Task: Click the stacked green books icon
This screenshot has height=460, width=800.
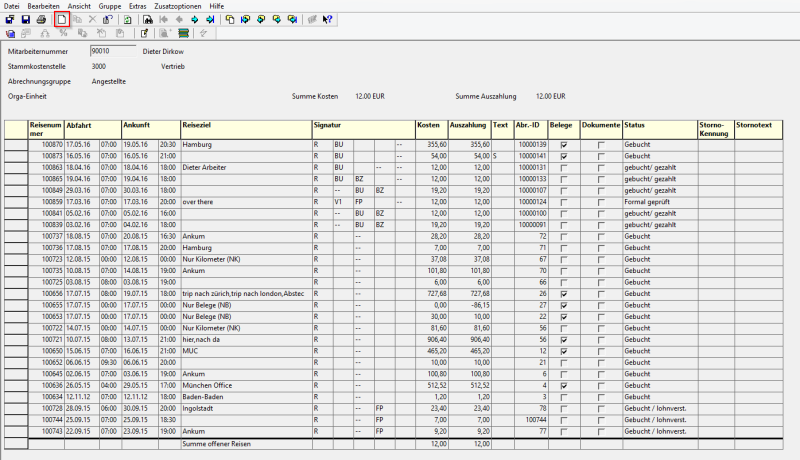Action: click(184, 34)
